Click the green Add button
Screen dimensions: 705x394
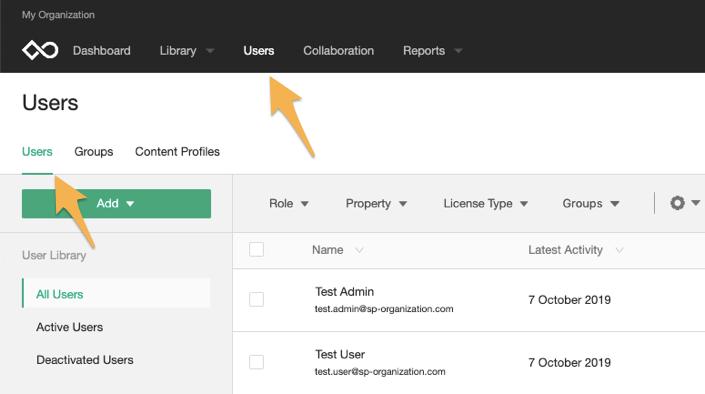tap(116, 203)
